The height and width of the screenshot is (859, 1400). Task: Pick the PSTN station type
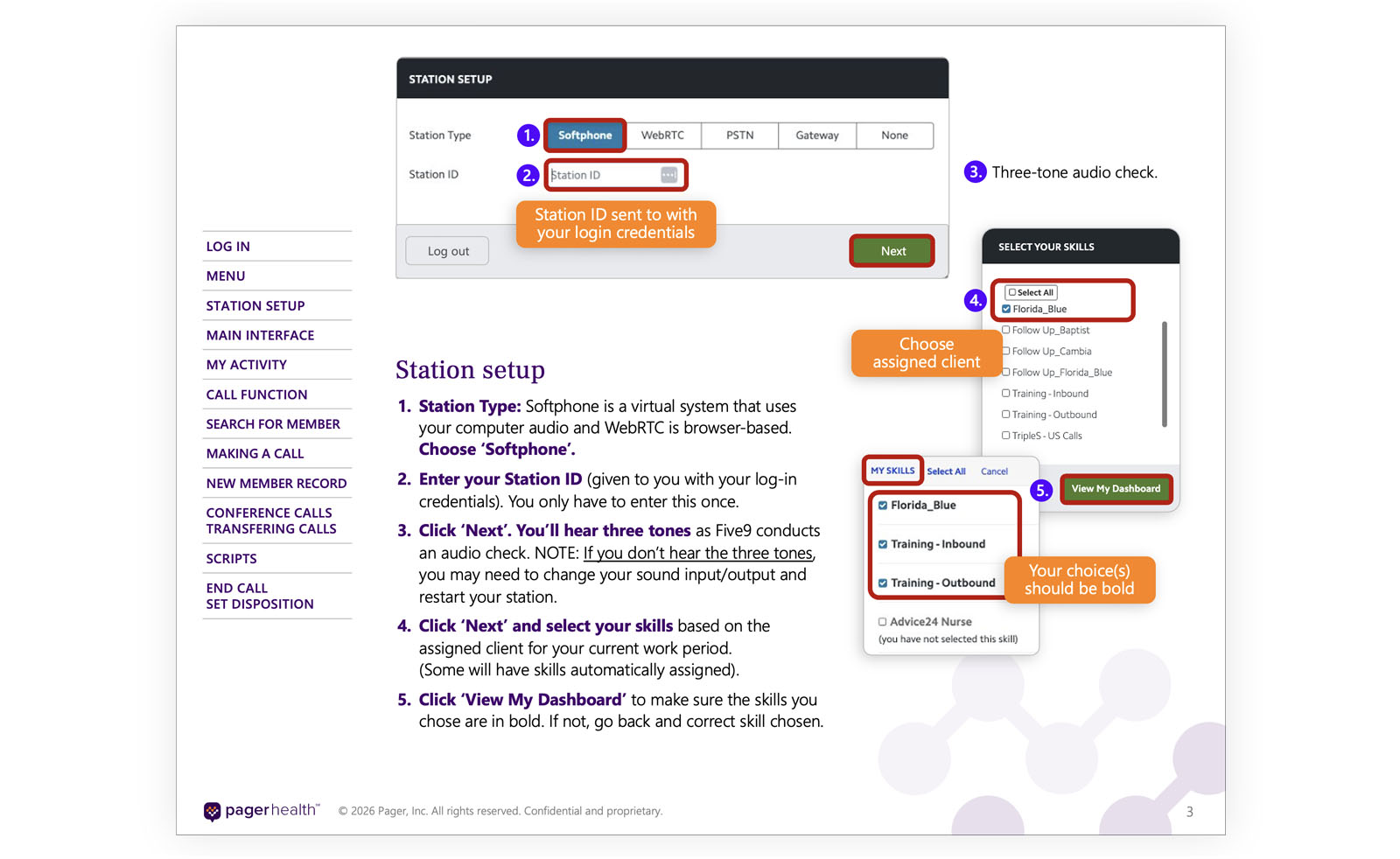point(739,136)
